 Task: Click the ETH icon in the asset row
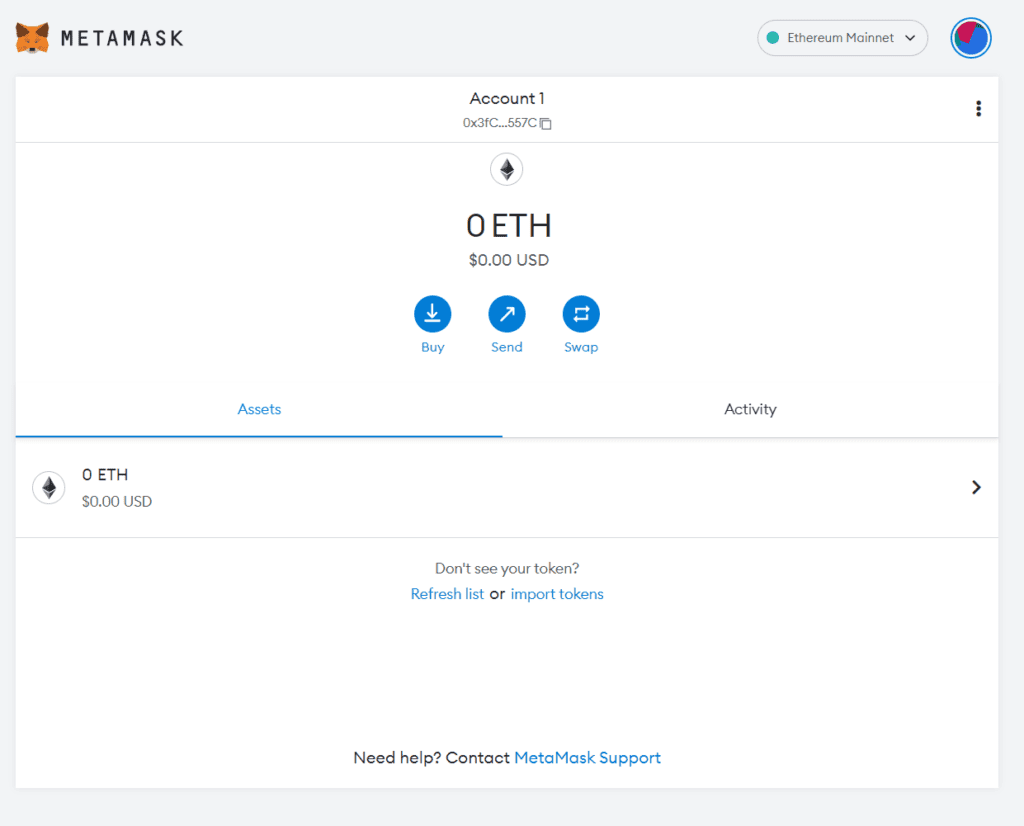49,488
